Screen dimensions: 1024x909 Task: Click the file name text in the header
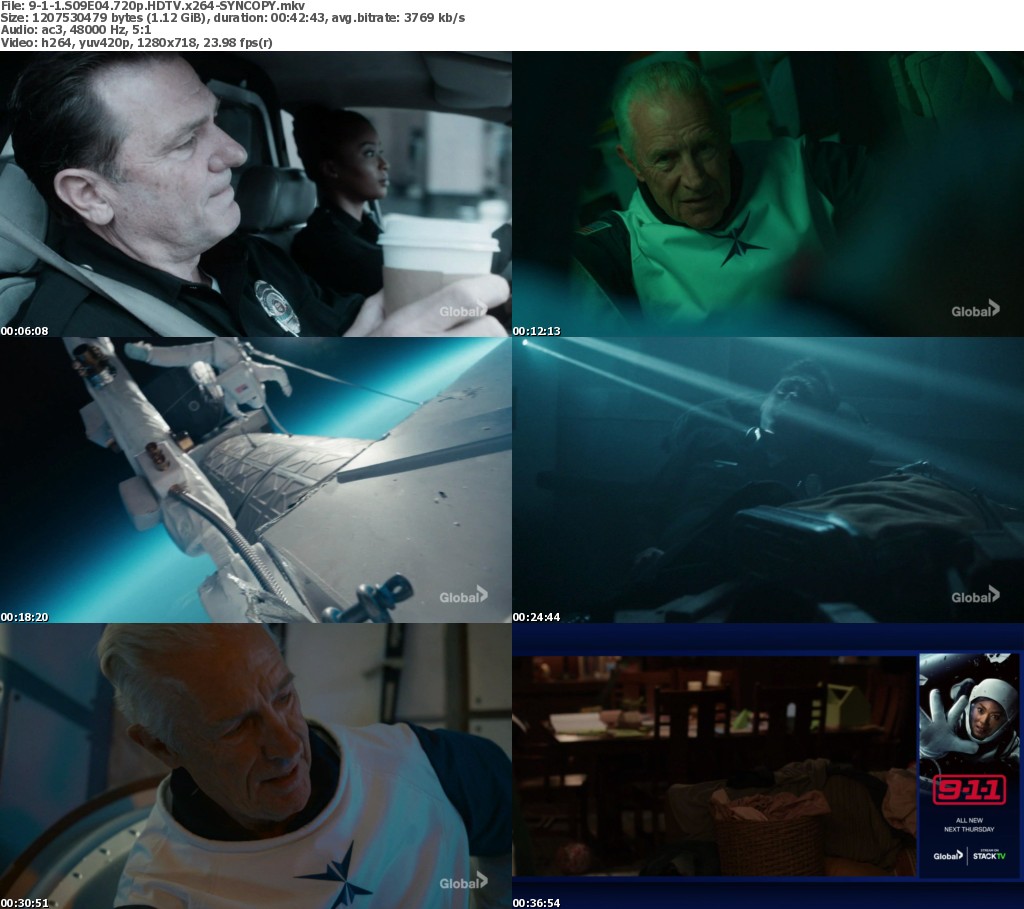(152, 6)
